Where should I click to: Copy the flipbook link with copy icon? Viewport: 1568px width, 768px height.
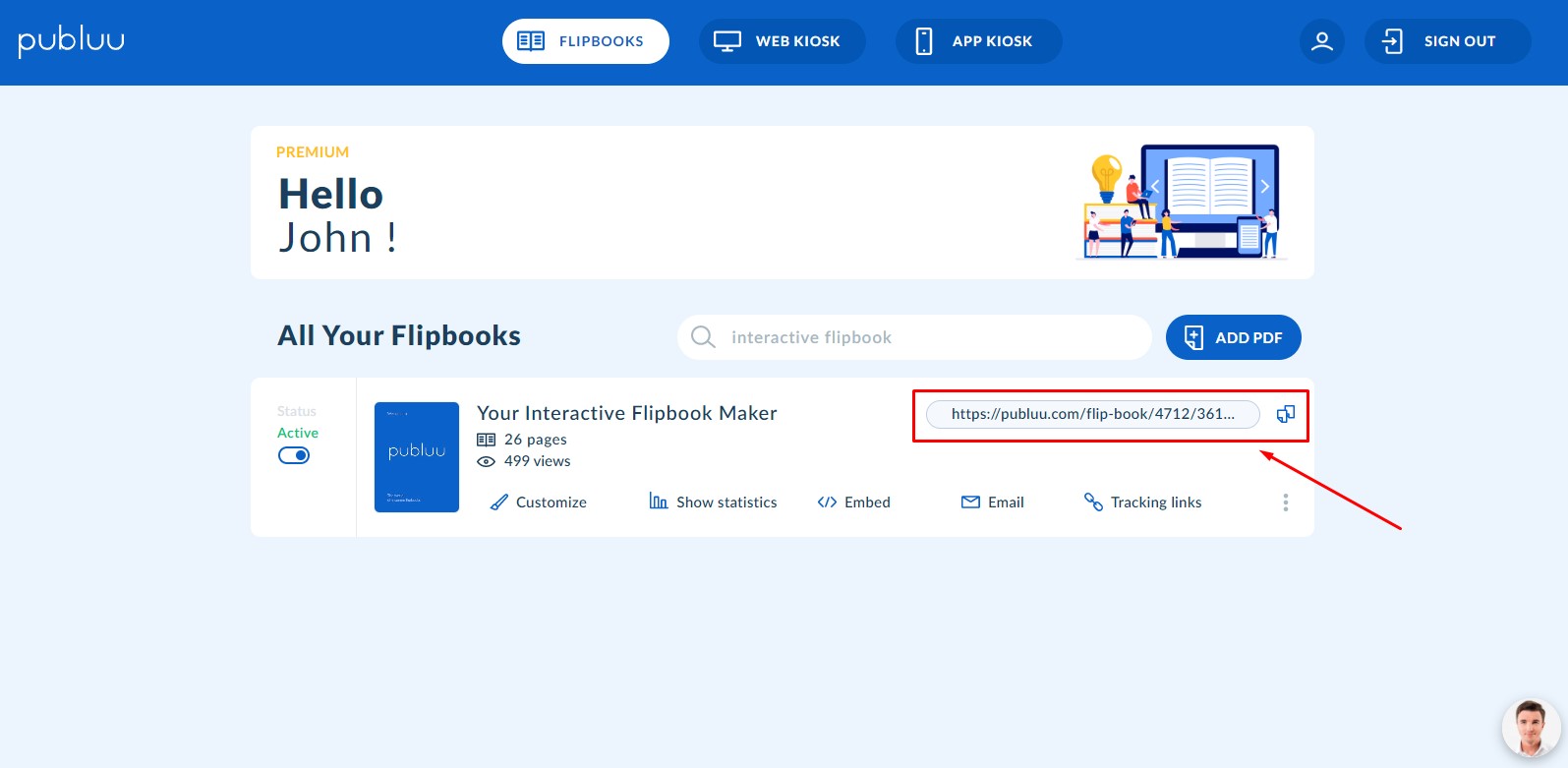[1285, 414]
